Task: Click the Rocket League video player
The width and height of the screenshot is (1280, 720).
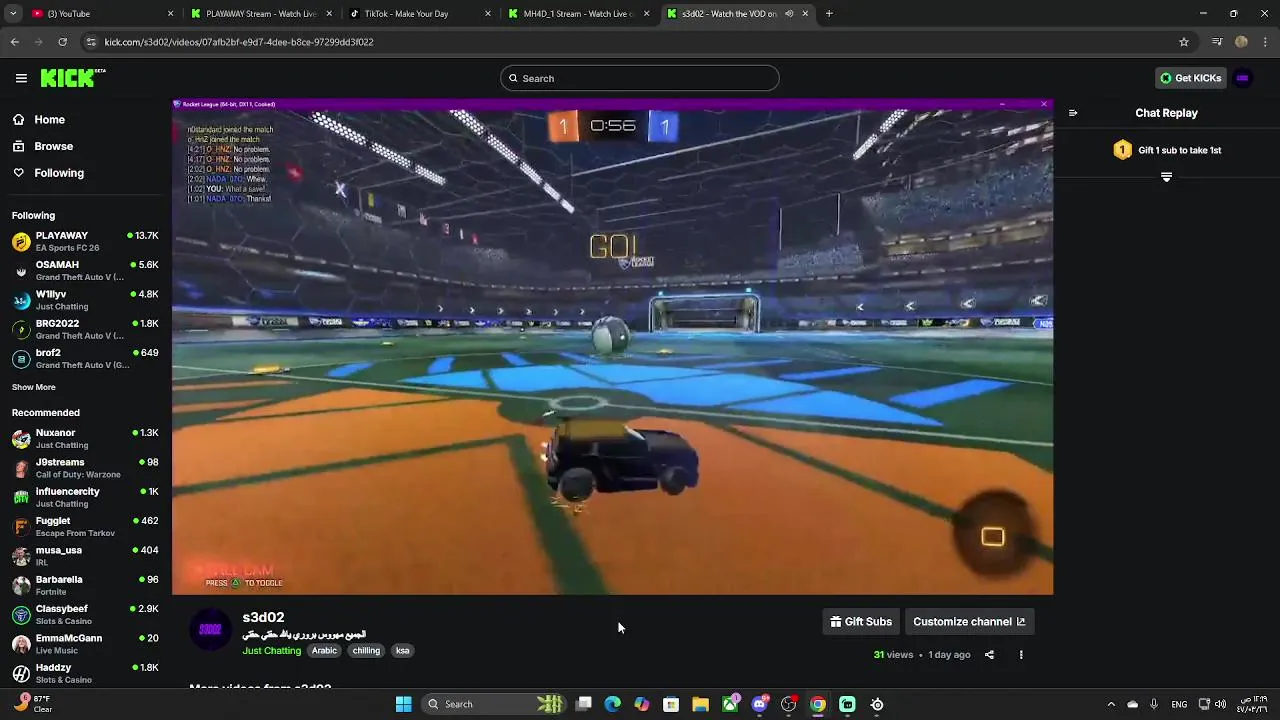Action: (612, 347)
